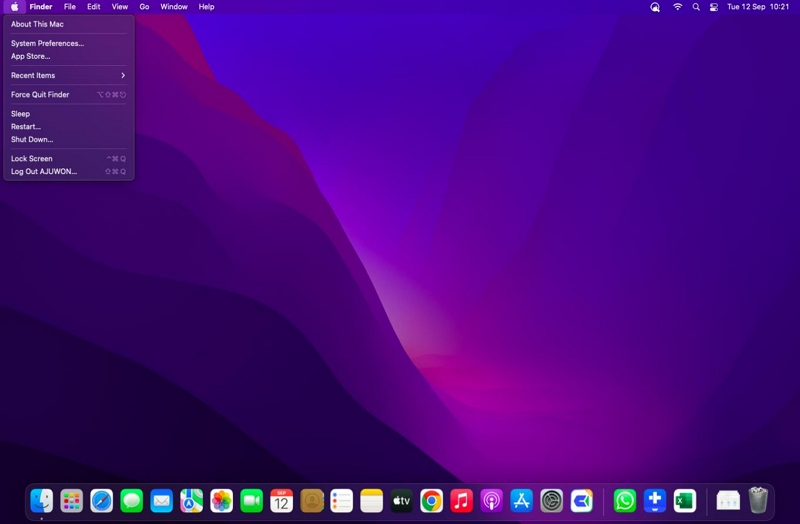The height and width of the screenshot is (524, 800).
Task: Open the Calendar icon showing 12
Action: tap(282, 501)
